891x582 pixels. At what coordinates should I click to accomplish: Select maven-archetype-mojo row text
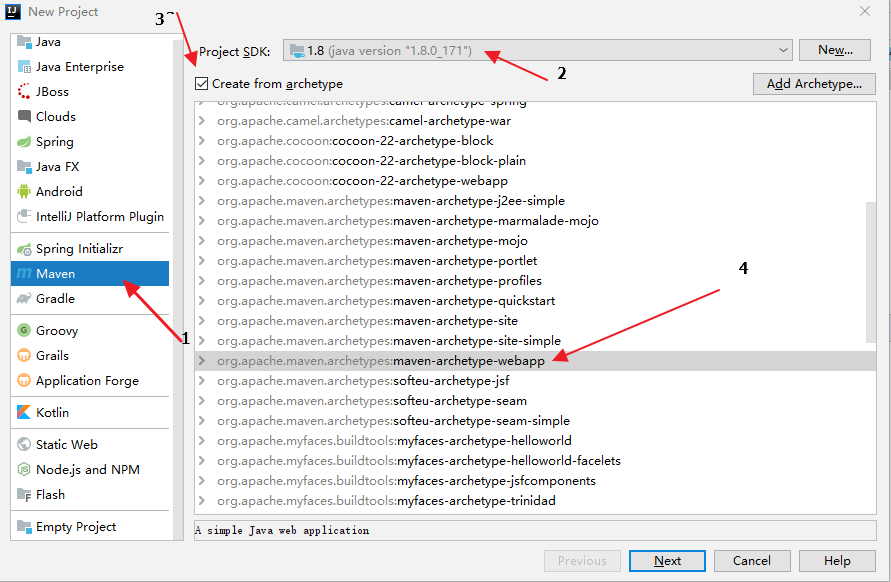pyautogui.click(x=372, y=240)
